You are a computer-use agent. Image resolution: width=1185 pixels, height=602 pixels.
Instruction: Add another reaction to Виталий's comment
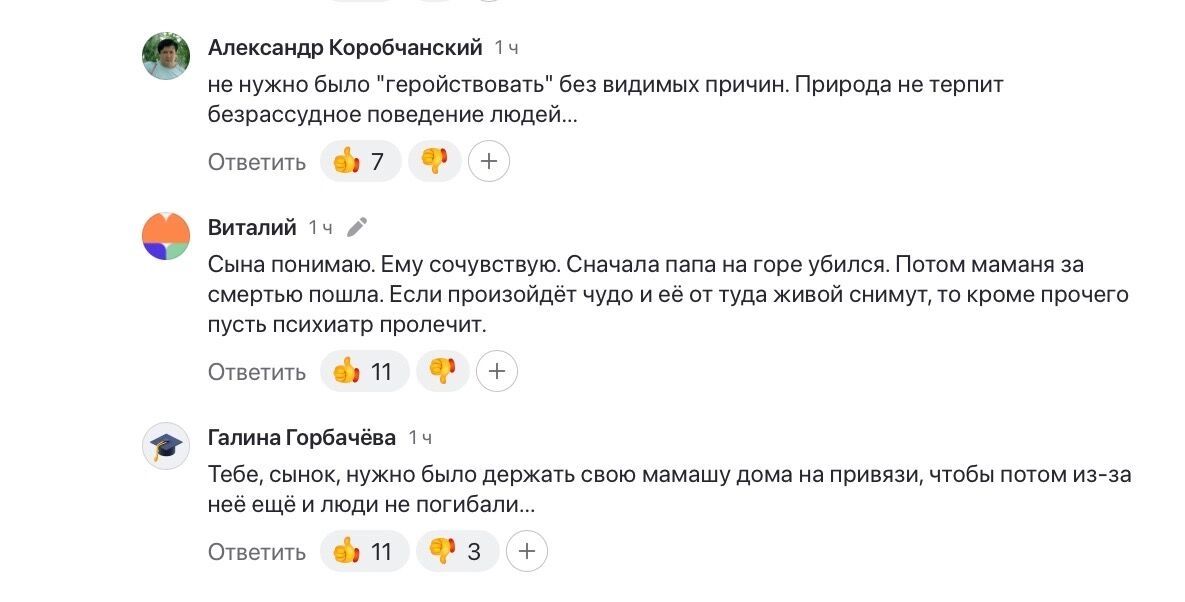point(497,372)
